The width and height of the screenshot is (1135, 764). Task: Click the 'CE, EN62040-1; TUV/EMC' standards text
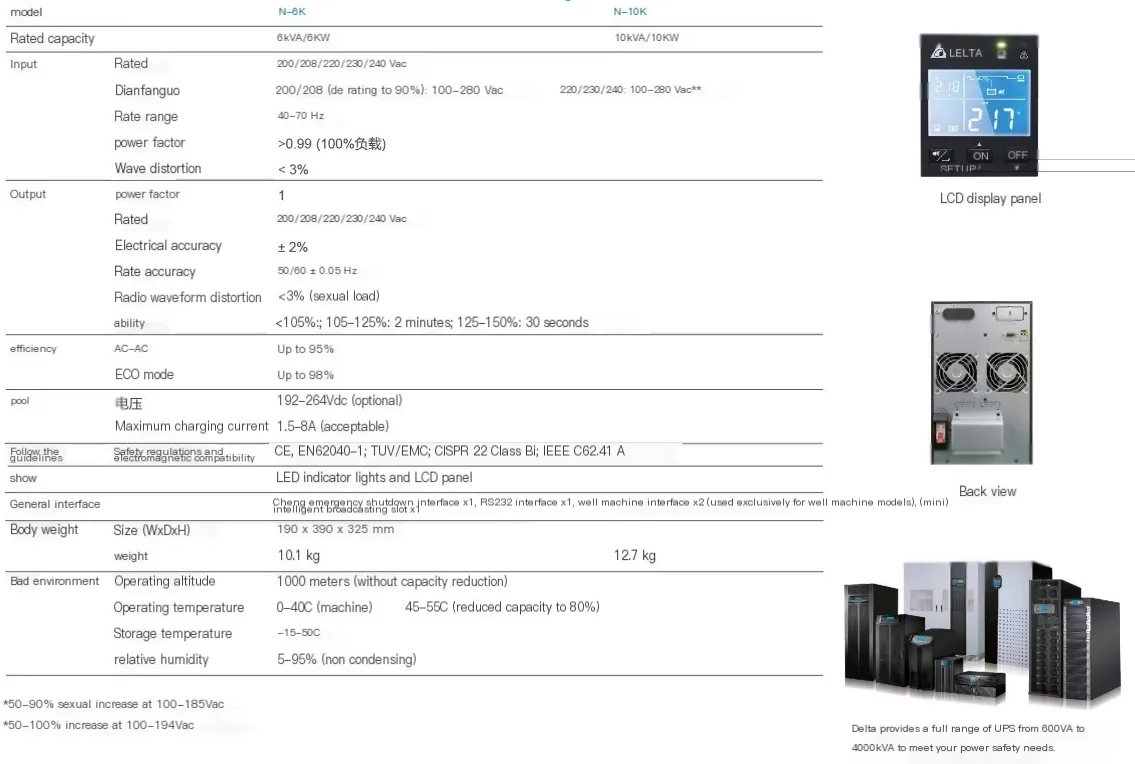coord(450,451)
